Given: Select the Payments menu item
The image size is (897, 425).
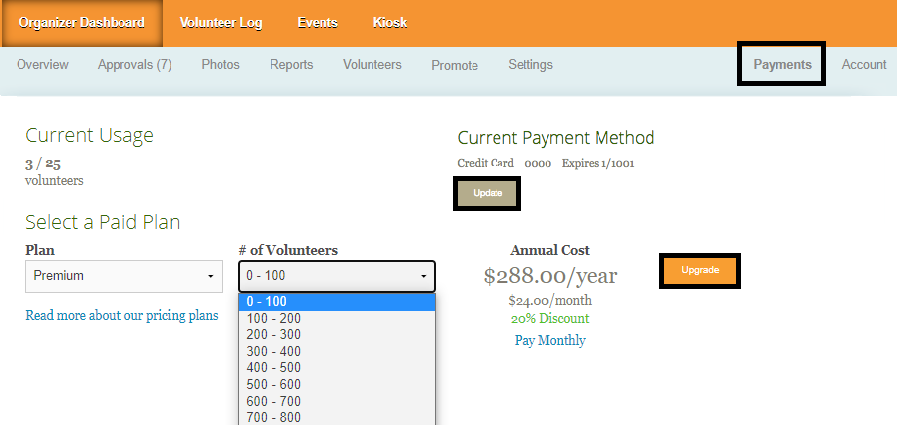Looking at the screenshot, I should point(782,65).
